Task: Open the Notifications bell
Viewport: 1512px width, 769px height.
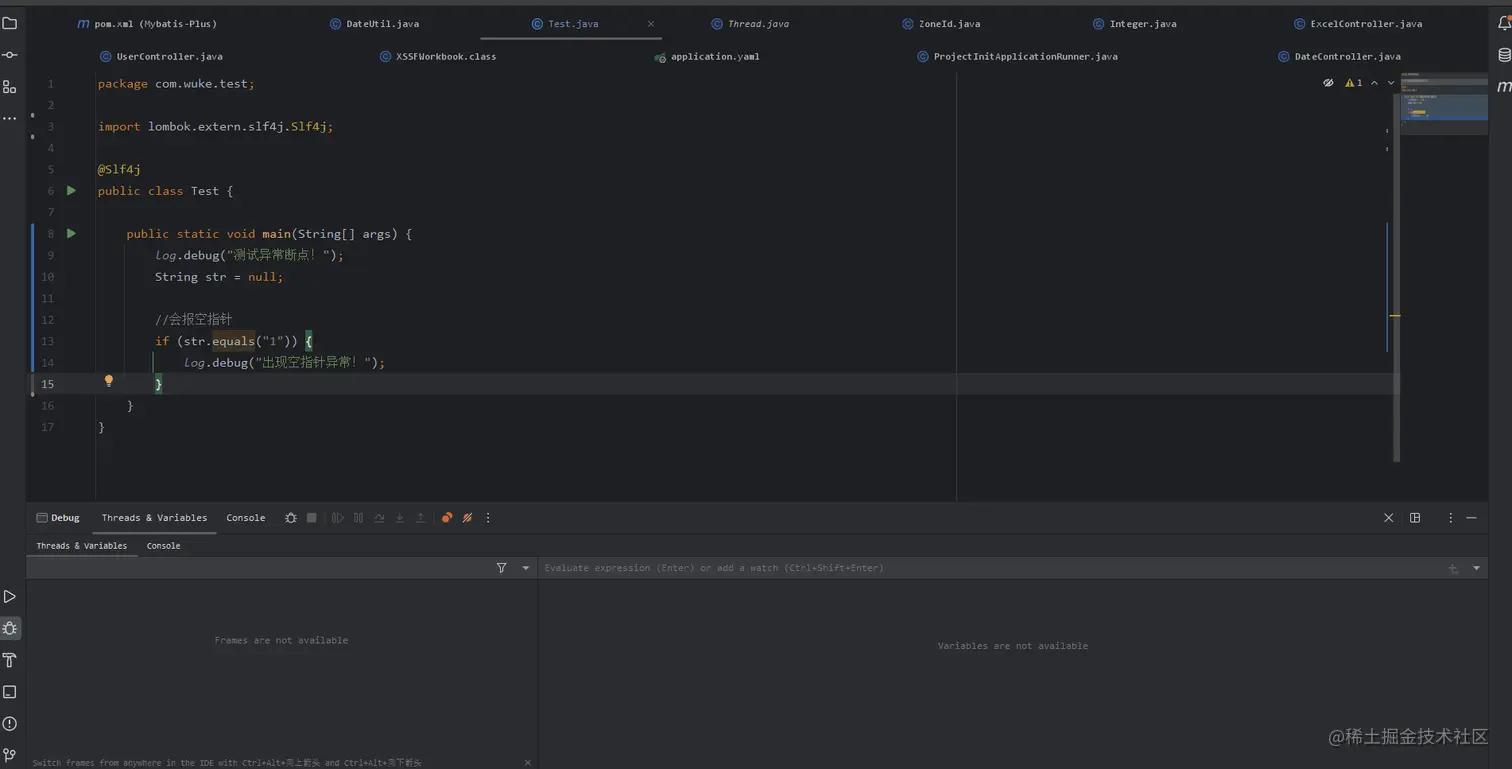Action: pyautogui.click(x=1503, y=23)
